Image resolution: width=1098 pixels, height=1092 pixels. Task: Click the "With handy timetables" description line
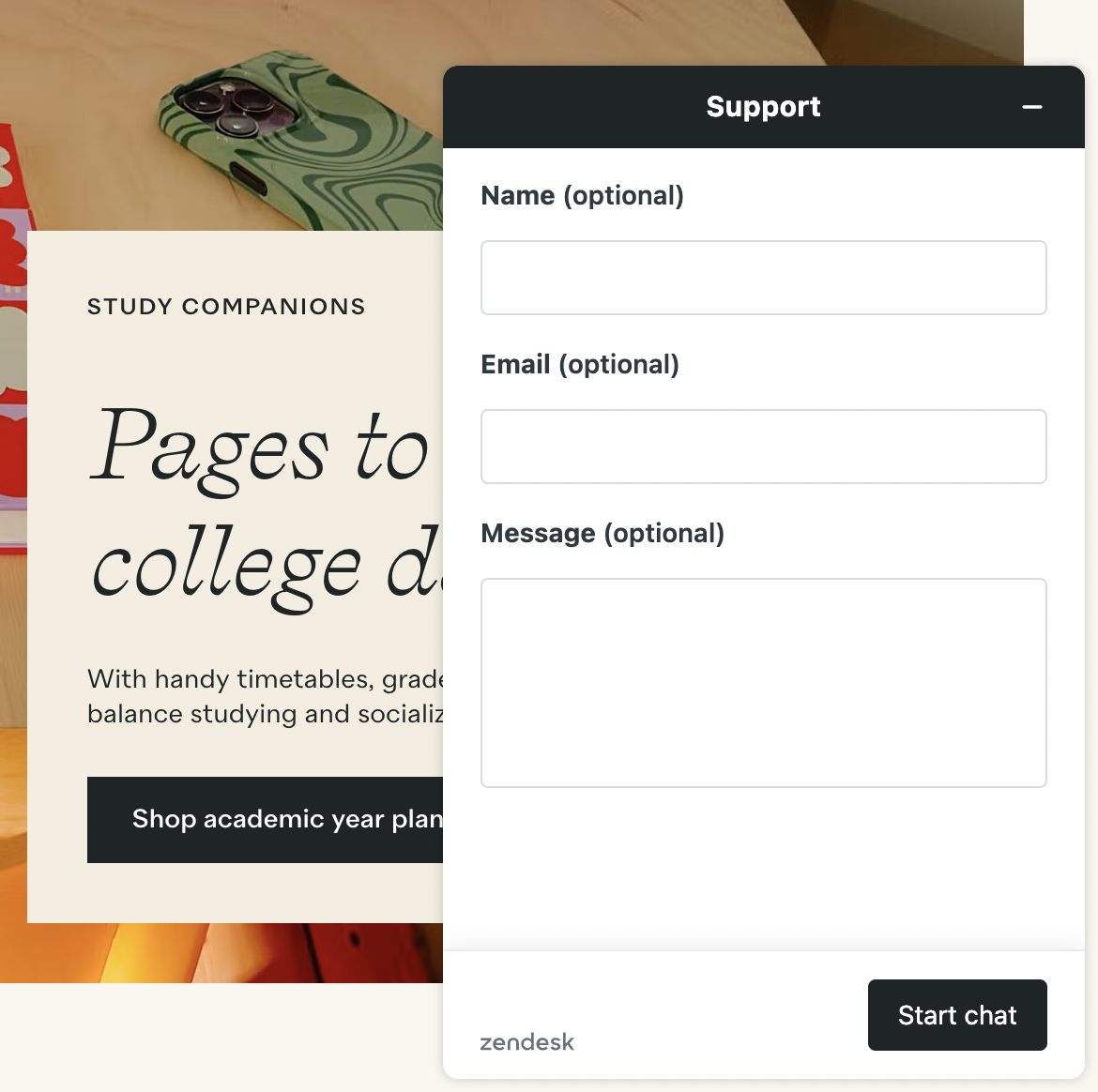(265, 678)
